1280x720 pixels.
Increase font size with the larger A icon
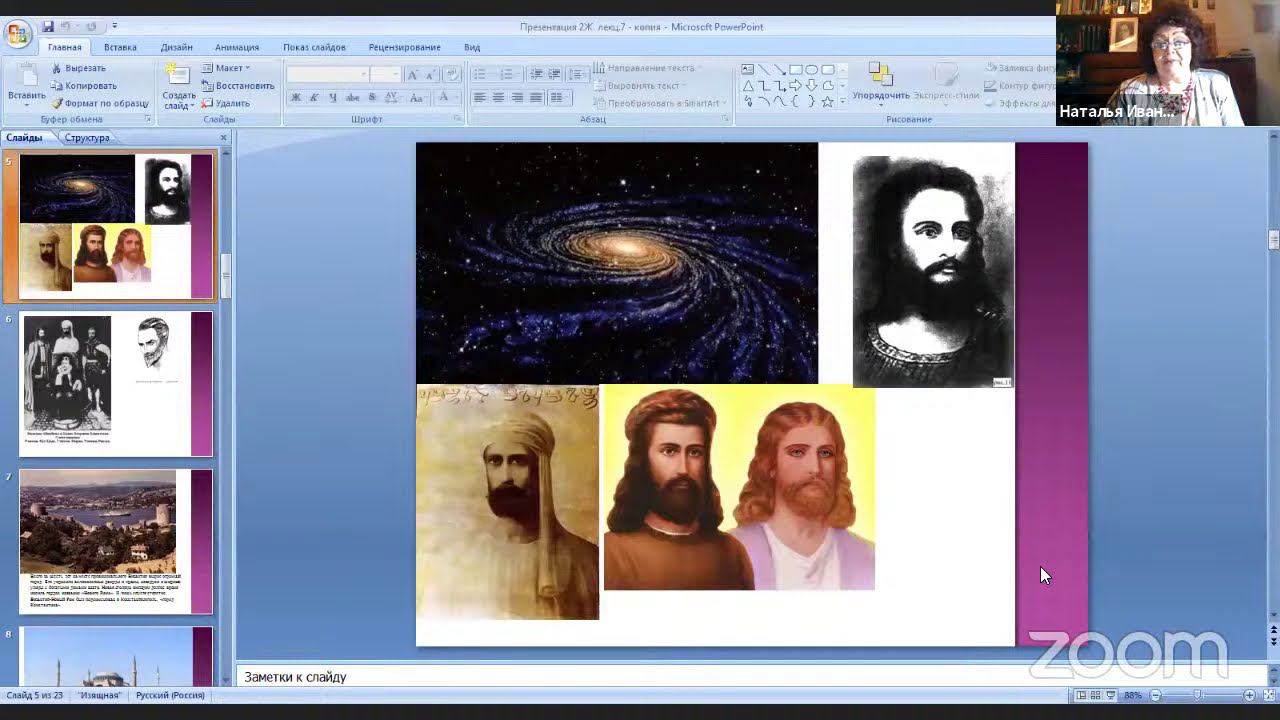(x=412, y=75)
